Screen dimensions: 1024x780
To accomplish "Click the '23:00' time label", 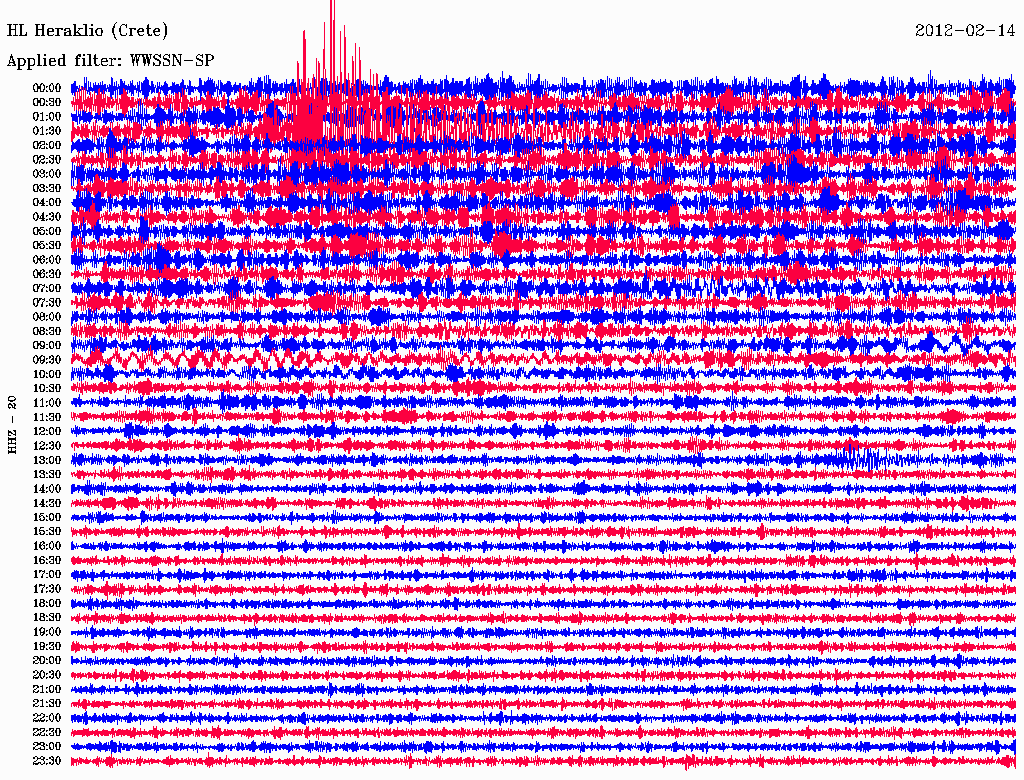I will coord(47,747).
